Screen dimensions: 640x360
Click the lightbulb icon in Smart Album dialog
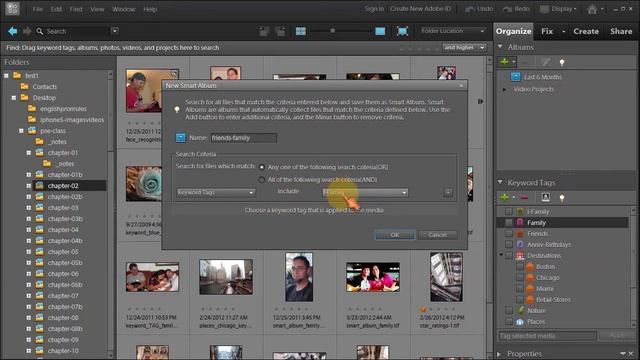coord(177,109)
